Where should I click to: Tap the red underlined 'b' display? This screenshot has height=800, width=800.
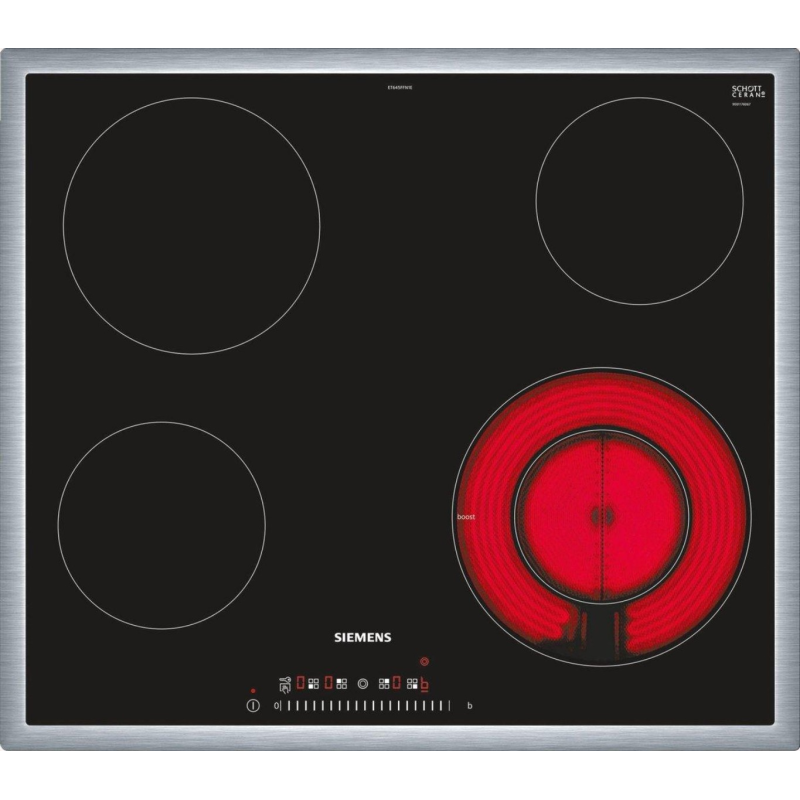425,684
